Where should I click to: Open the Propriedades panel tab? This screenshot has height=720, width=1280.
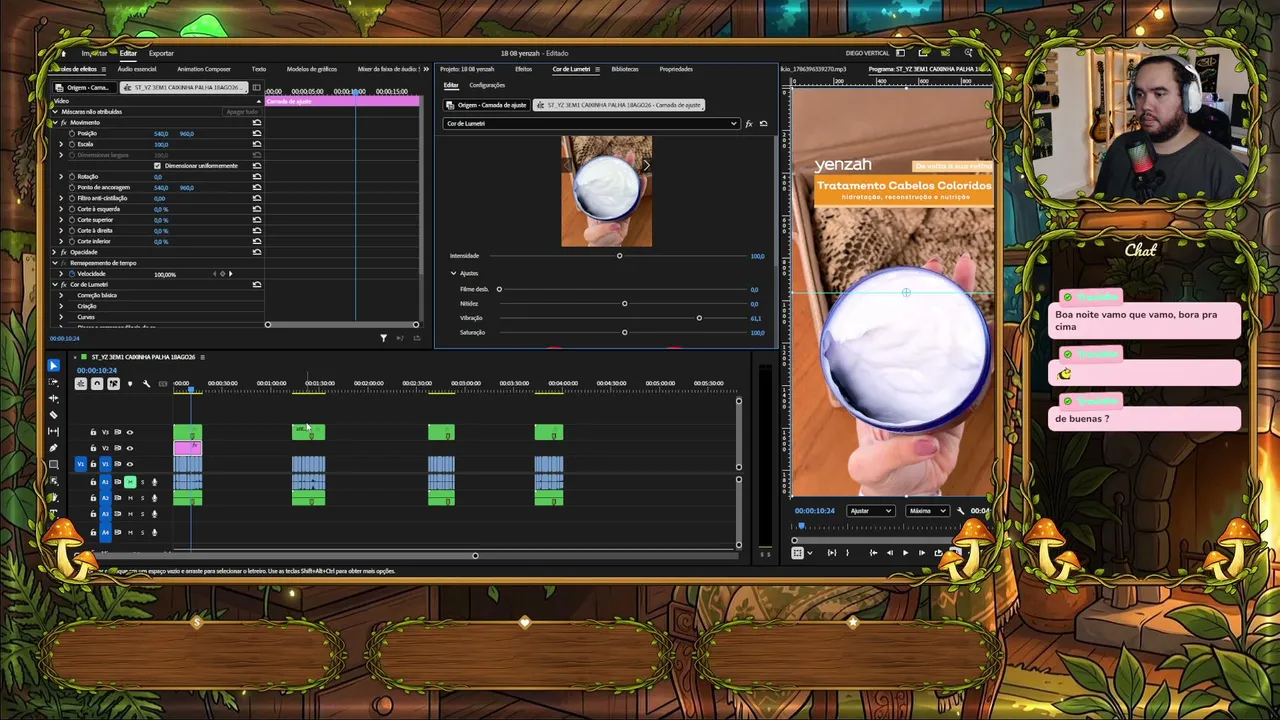click(x=676, y=69)
